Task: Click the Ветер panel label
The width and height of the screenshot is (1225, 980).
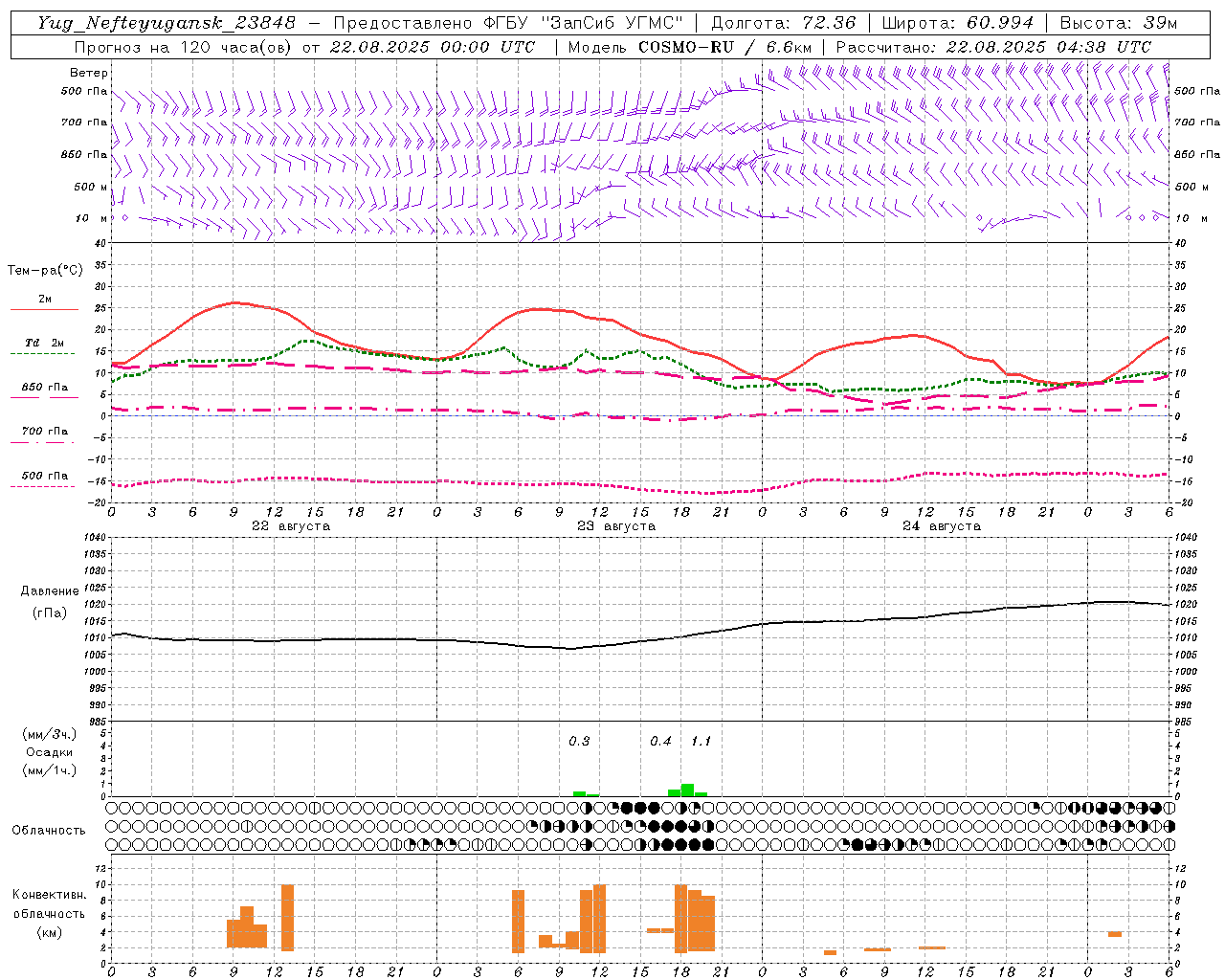Action: [89, 73]
